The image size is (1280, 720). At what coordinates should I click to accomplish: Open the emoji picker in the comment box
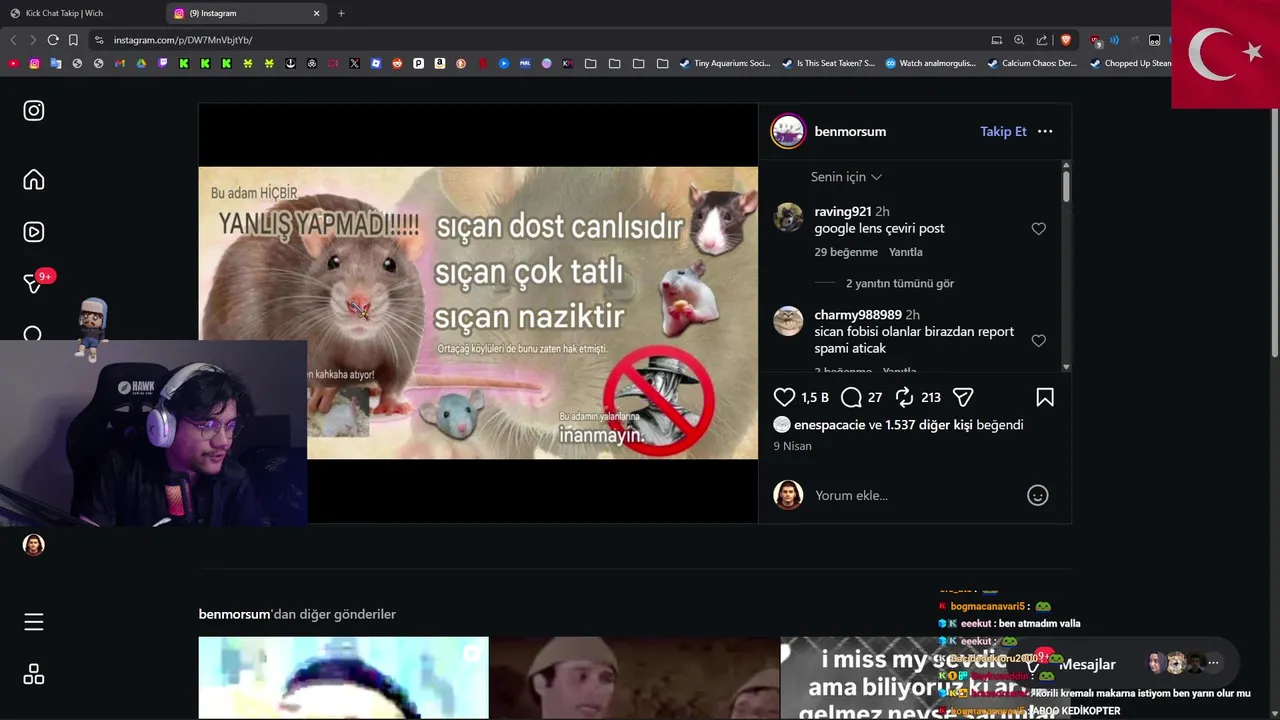(x=1038, y=495)
